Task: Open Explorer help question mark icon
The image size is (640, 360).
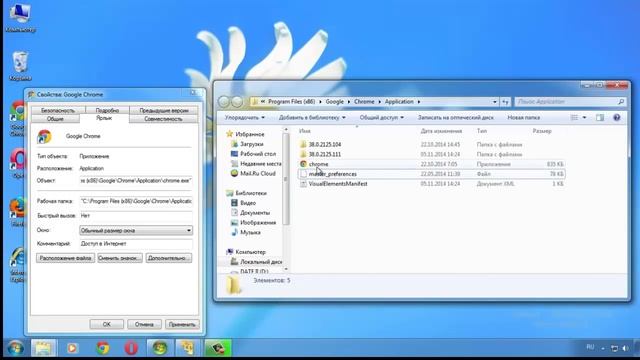Action: point(617,118)
